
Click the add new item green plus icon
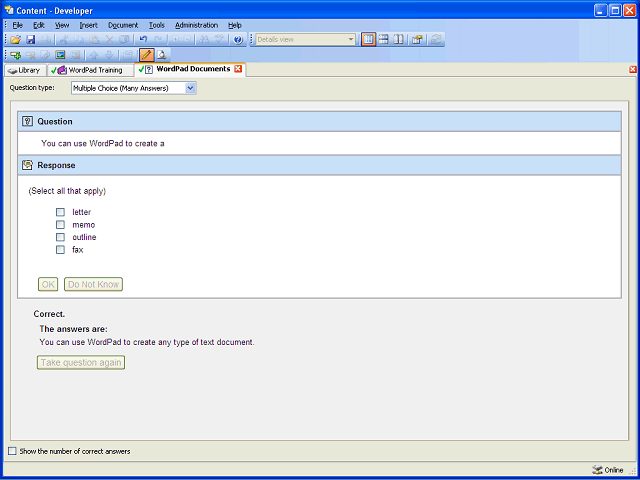coord(16,55)
